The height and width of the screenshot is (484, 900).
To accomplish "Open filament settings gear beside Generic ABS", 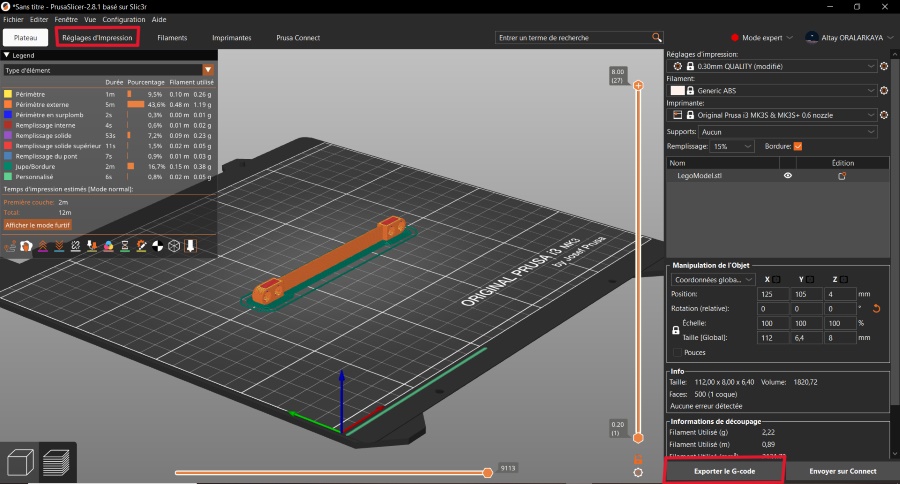I will [x=884, y=91].
